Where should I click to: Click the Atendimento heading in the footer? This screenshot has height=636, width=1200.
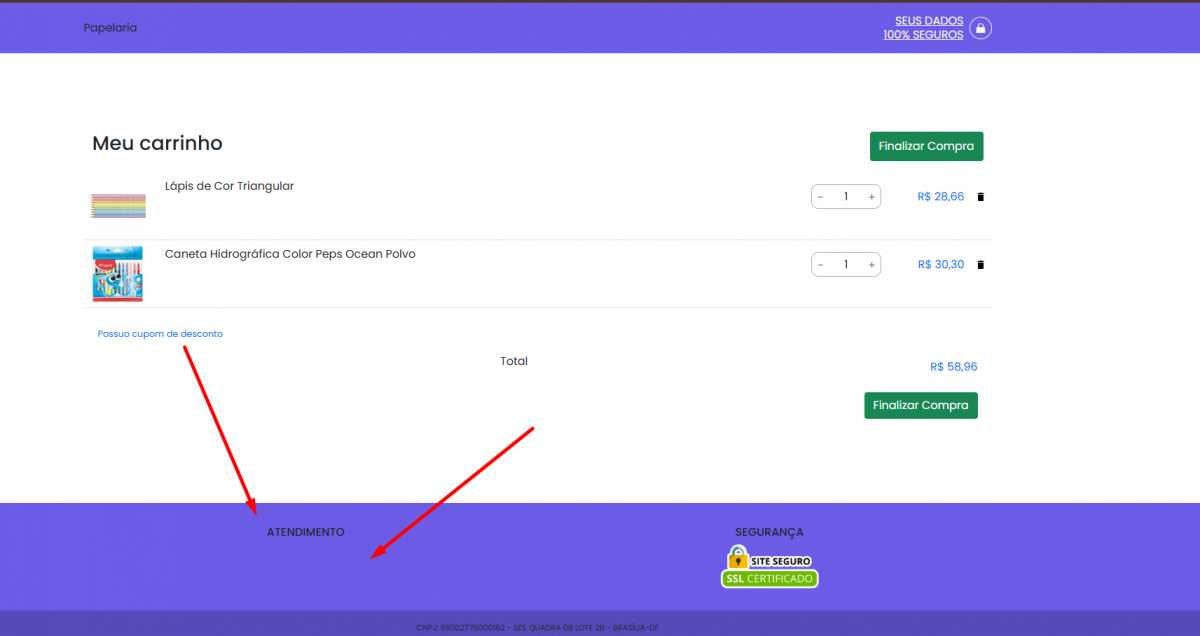coord(305,532)
